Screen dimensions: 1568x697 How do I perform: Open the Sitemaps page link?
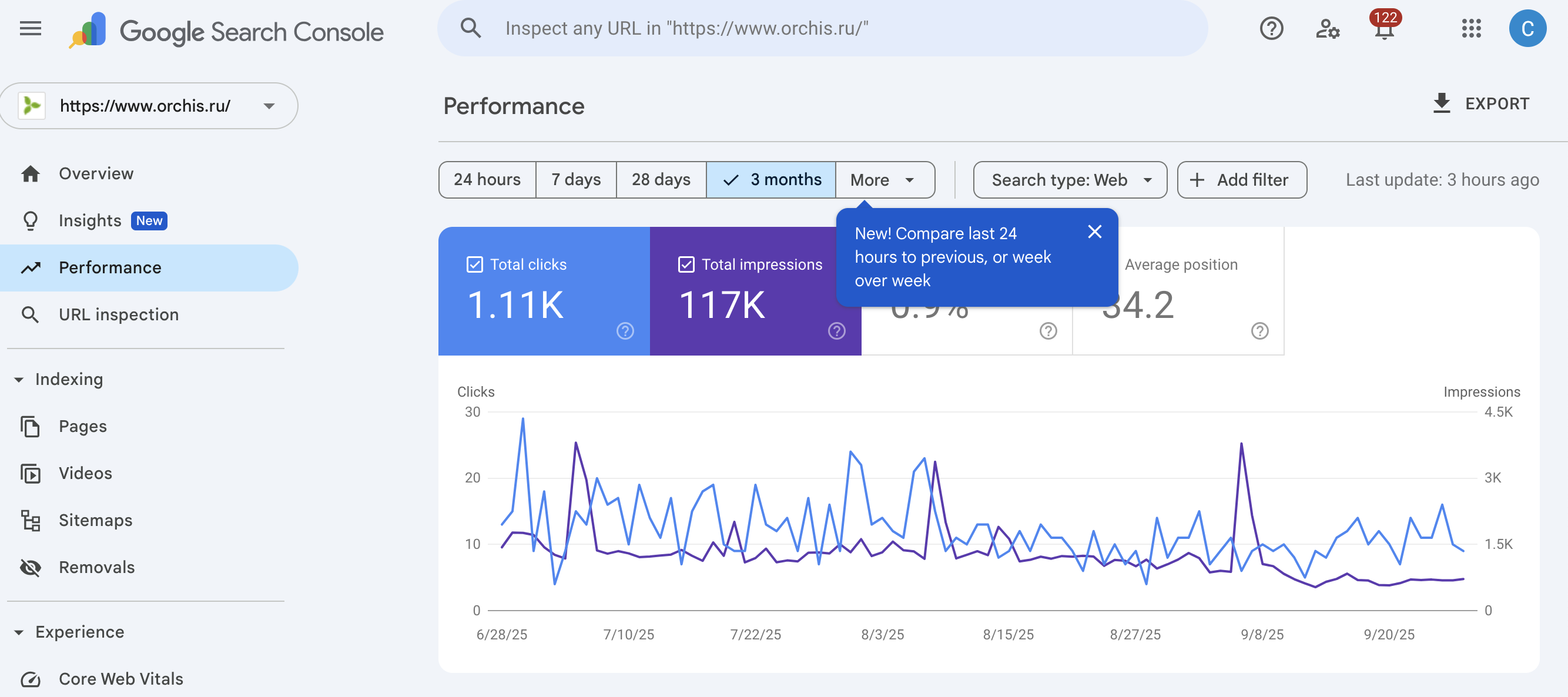(x=95, y=520)
